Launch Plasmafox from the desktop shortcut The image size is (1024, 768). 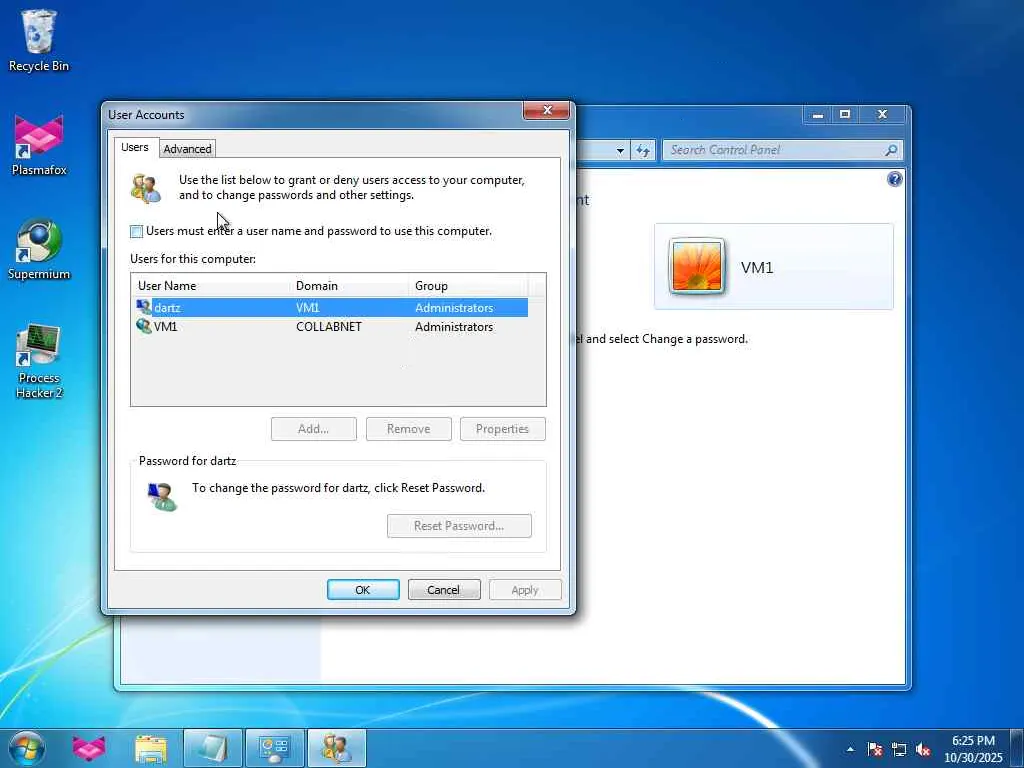pos(39,145)
